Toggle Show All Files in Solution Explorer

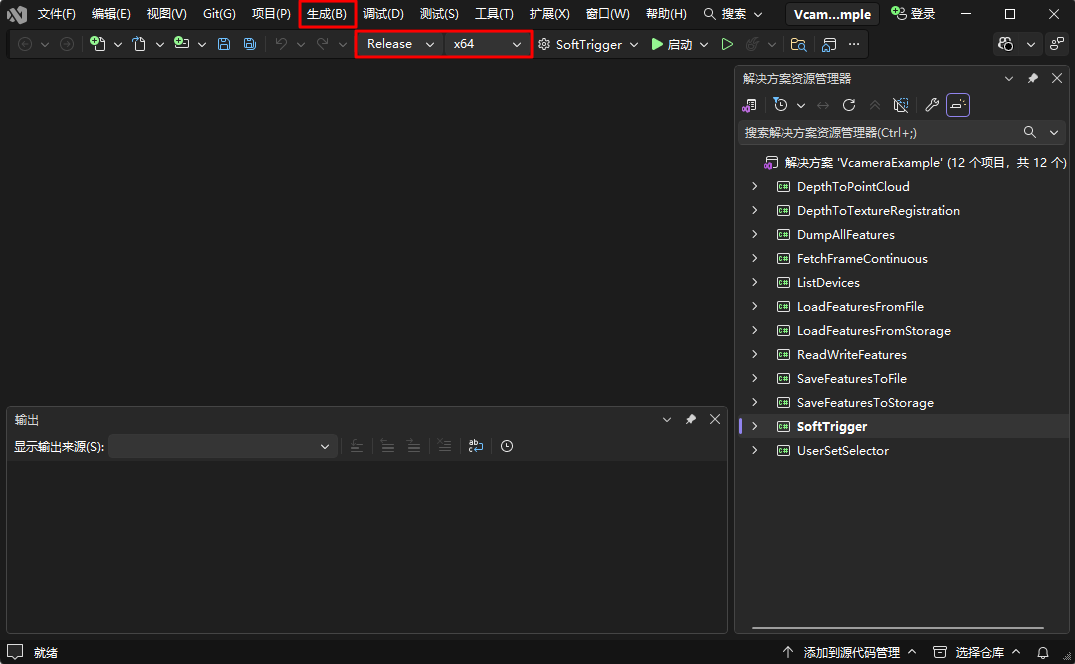tap(901, 105)
